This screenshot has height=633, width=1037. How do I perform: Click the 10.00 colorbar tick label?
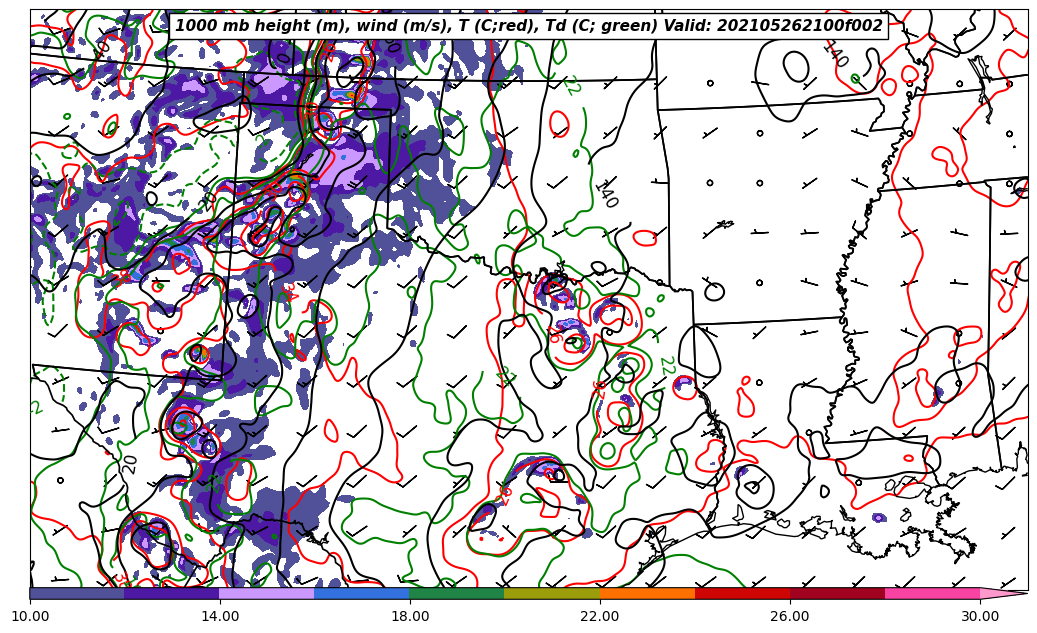tap(30, 616)
